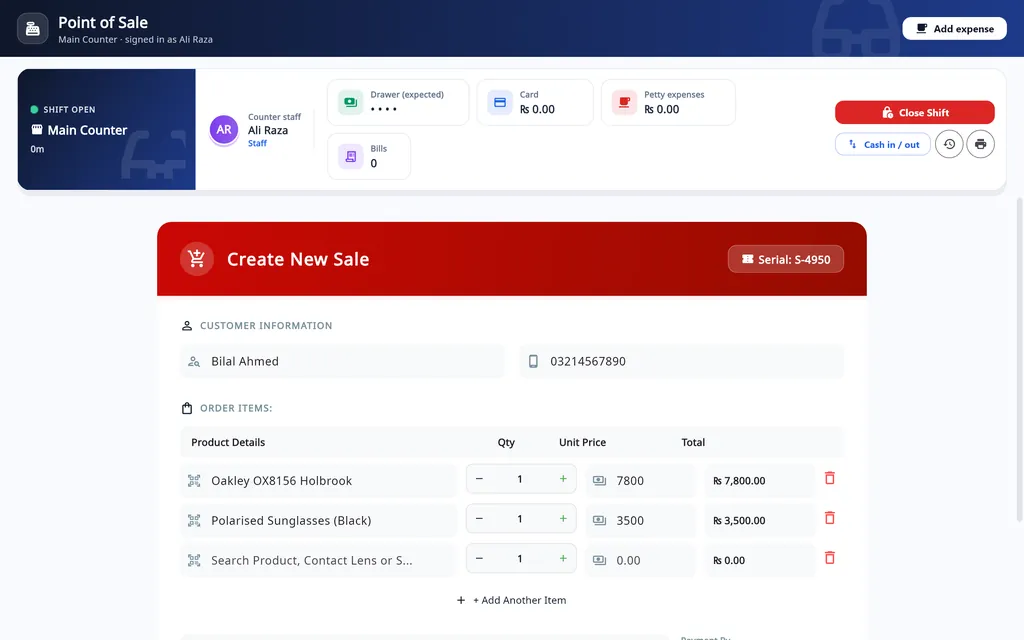Click the Serial: S-4950 badge
Screen dimensions: 1024x640
coord(786,259)
